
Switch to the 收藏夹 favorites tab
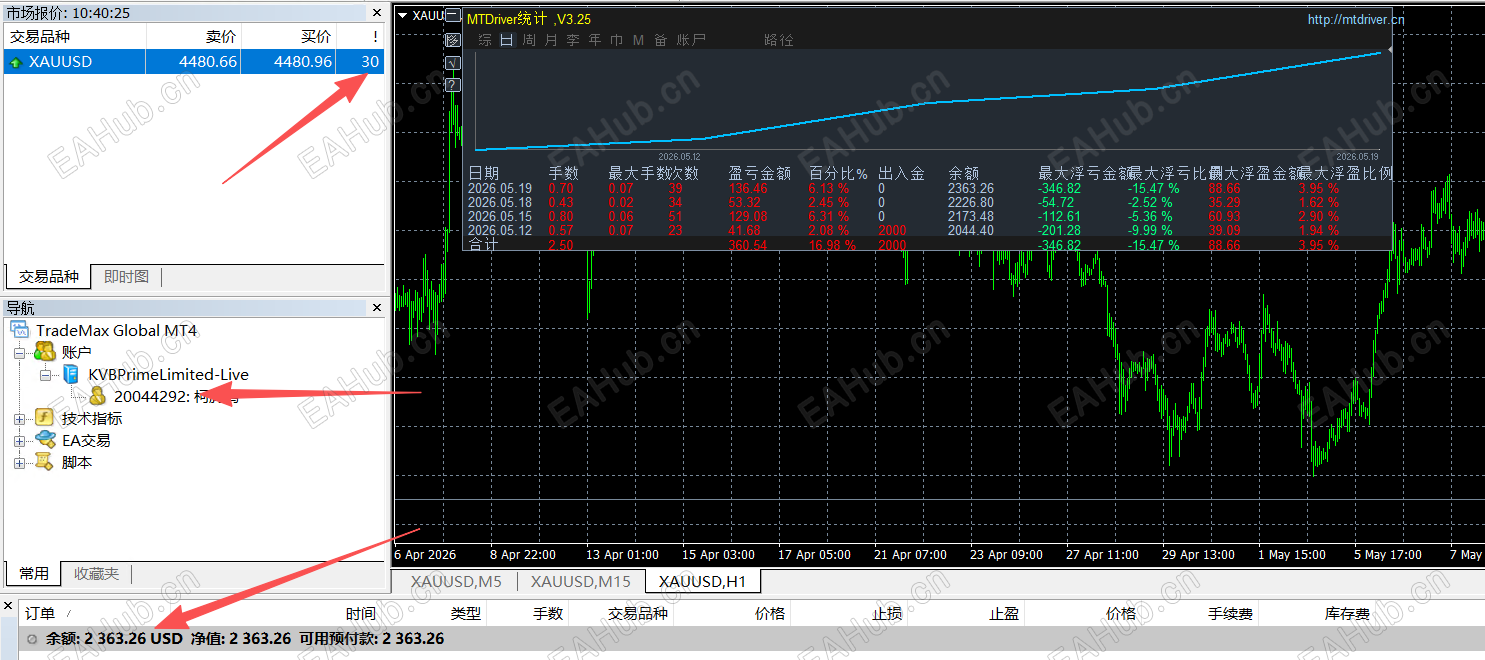(96, 574)
